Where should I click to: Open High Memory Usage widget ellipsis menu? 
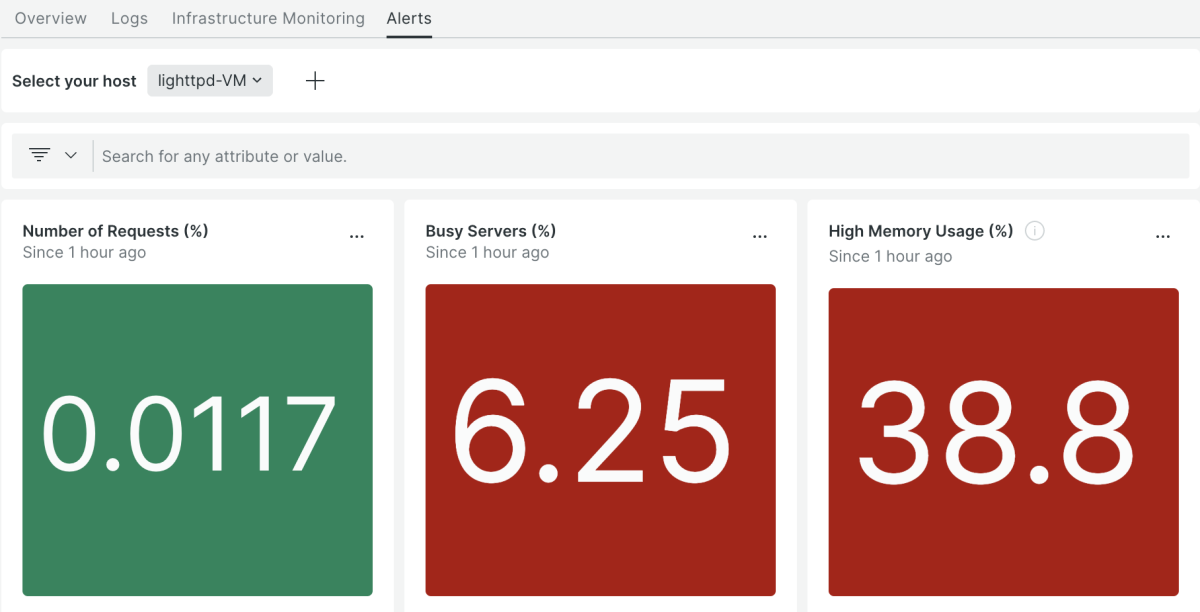point(1163,237)
